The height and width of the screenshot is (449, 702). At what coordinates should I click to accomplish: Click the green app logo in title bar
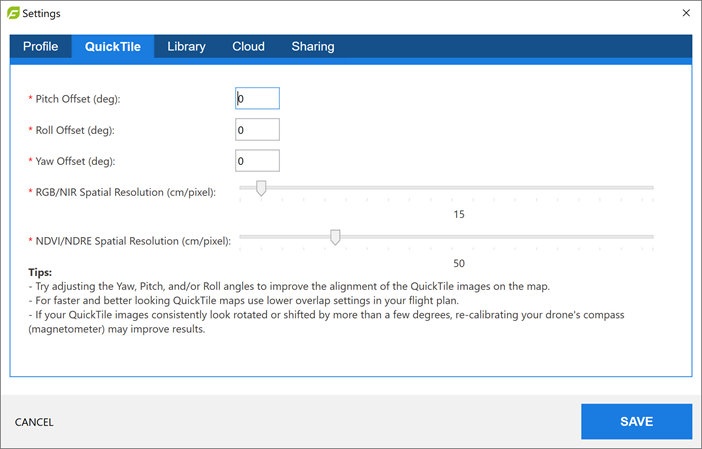coord(12,14)
